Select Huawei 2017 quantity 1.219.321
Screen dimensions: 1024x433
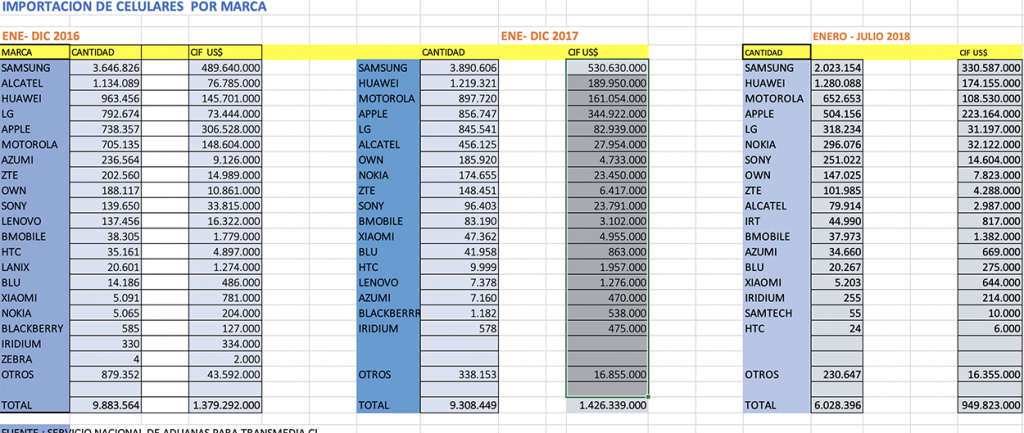460,83
